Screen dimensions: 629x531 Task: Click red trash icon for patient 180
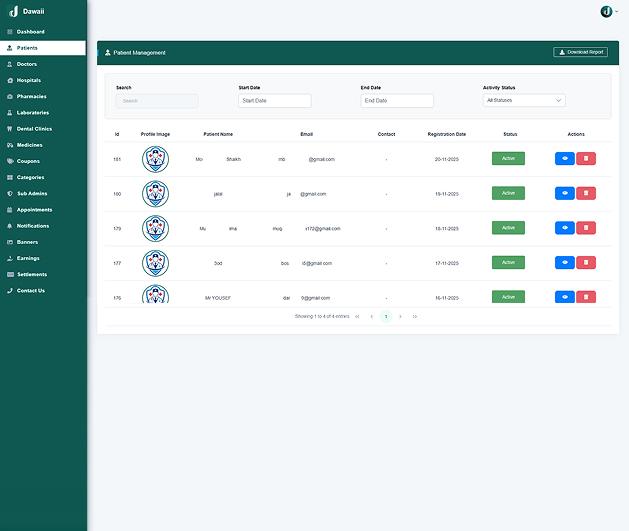coord(586,193)
